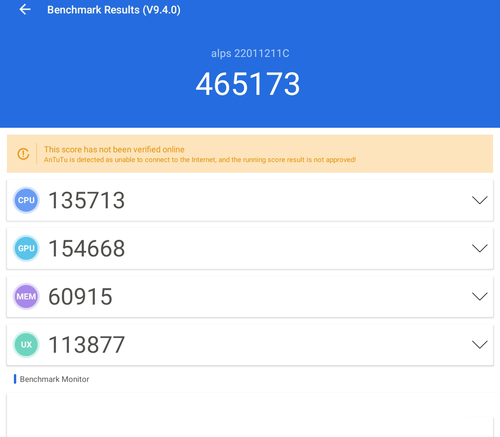
Task: Click the device name alps 22011211C
Action: (x=250, y=53)
